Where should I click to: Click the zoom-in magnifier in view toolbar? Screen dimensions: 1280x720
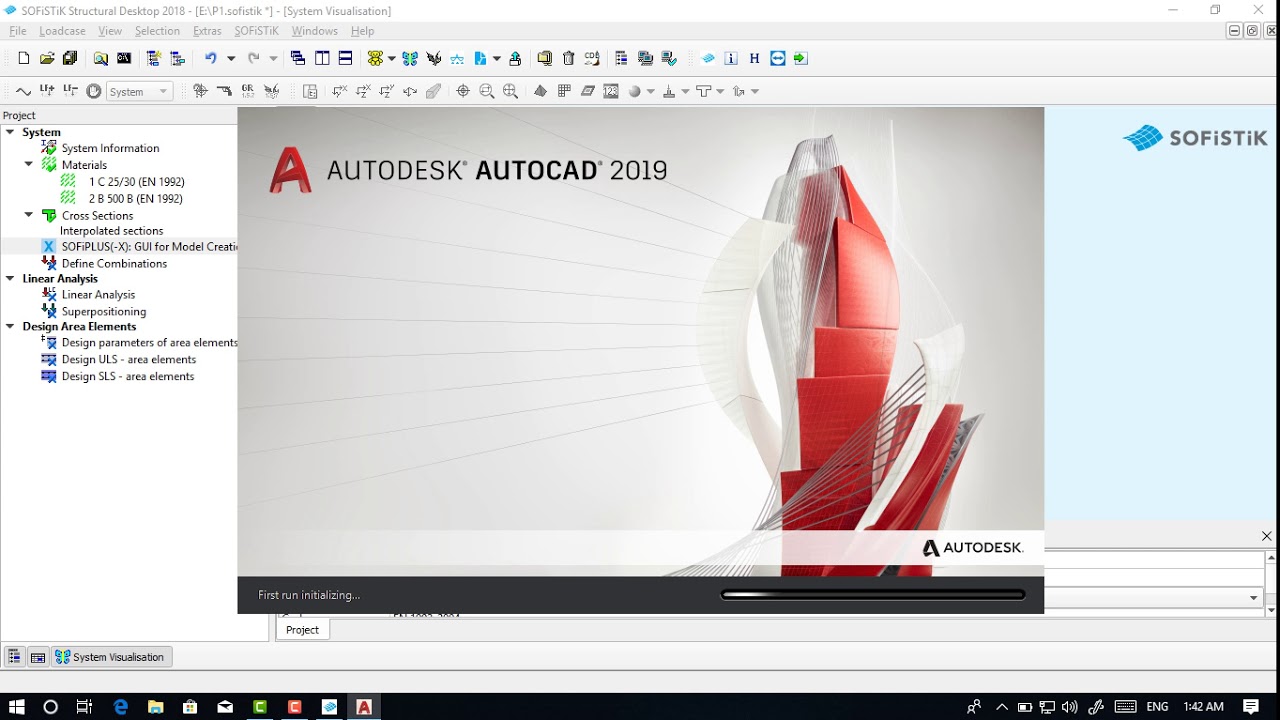pyautogui.click(x=510, y=91)
